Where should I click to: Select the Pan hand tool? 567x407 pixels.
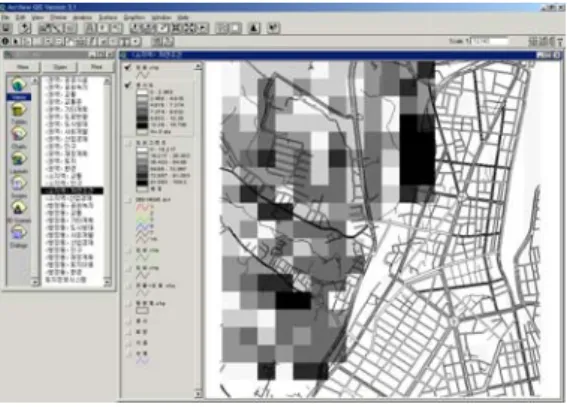click(x=69, y=42)
